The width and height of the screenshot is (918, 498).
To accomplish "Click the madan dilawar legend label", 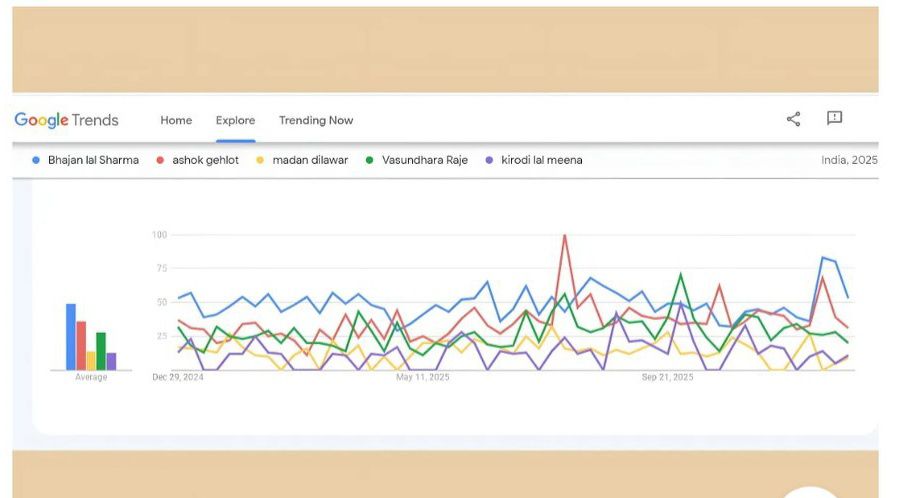I will pyautogui.click(x=310, y=160).
